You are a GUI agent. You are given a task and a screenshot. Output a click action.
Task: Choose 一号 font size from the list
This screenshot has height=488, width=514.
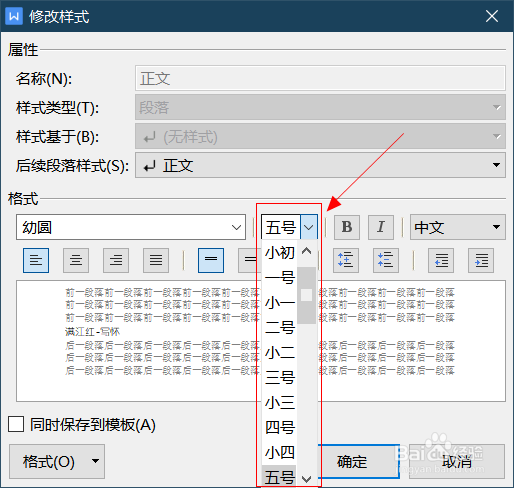click(279, 278)
